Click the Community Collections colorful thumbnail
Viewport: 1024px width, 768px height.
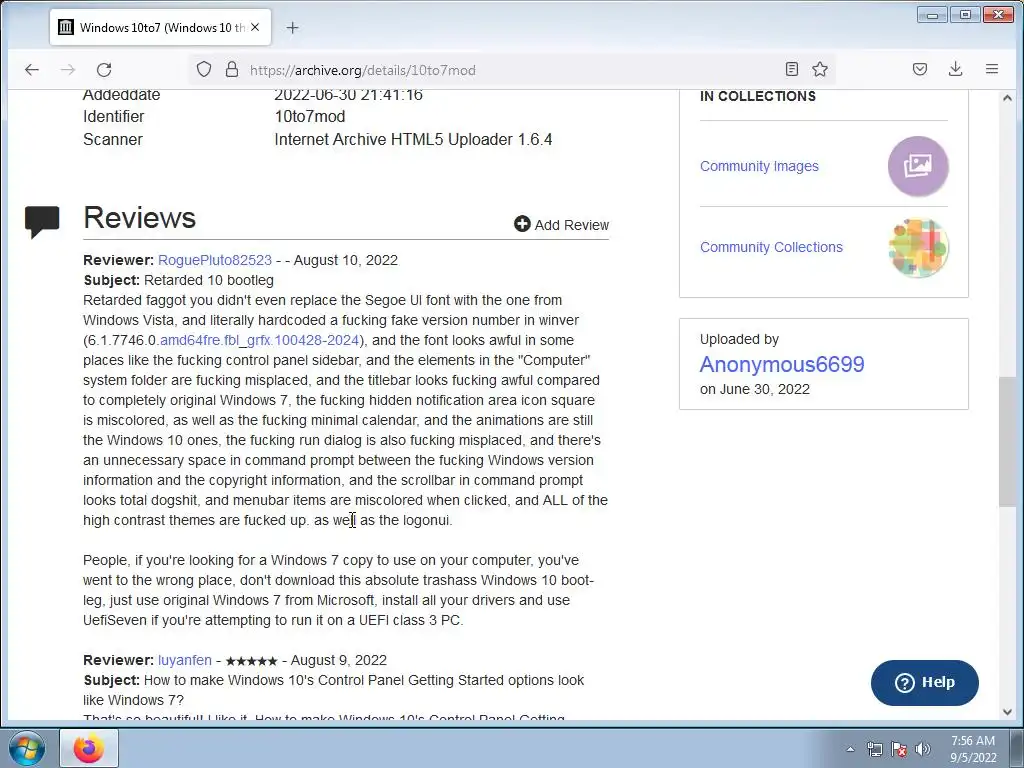[x=918, y=248]
